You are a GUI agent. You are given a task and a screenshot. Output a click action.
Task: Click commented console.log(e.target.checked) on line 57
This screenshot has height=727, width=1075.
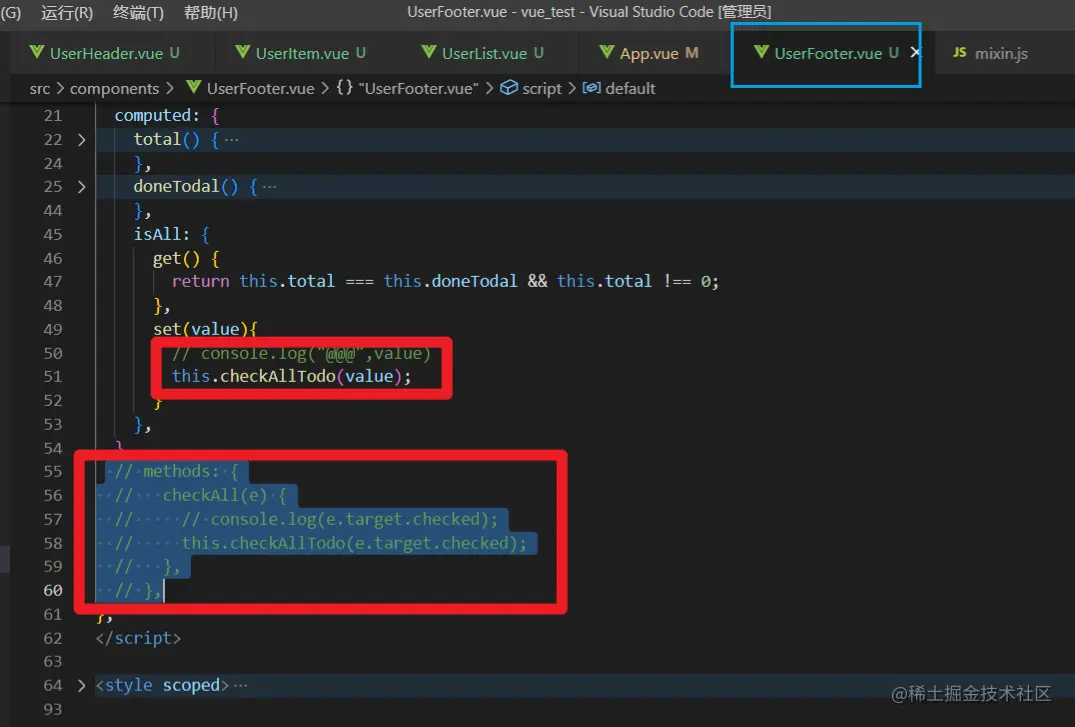(x=339, y=519)
